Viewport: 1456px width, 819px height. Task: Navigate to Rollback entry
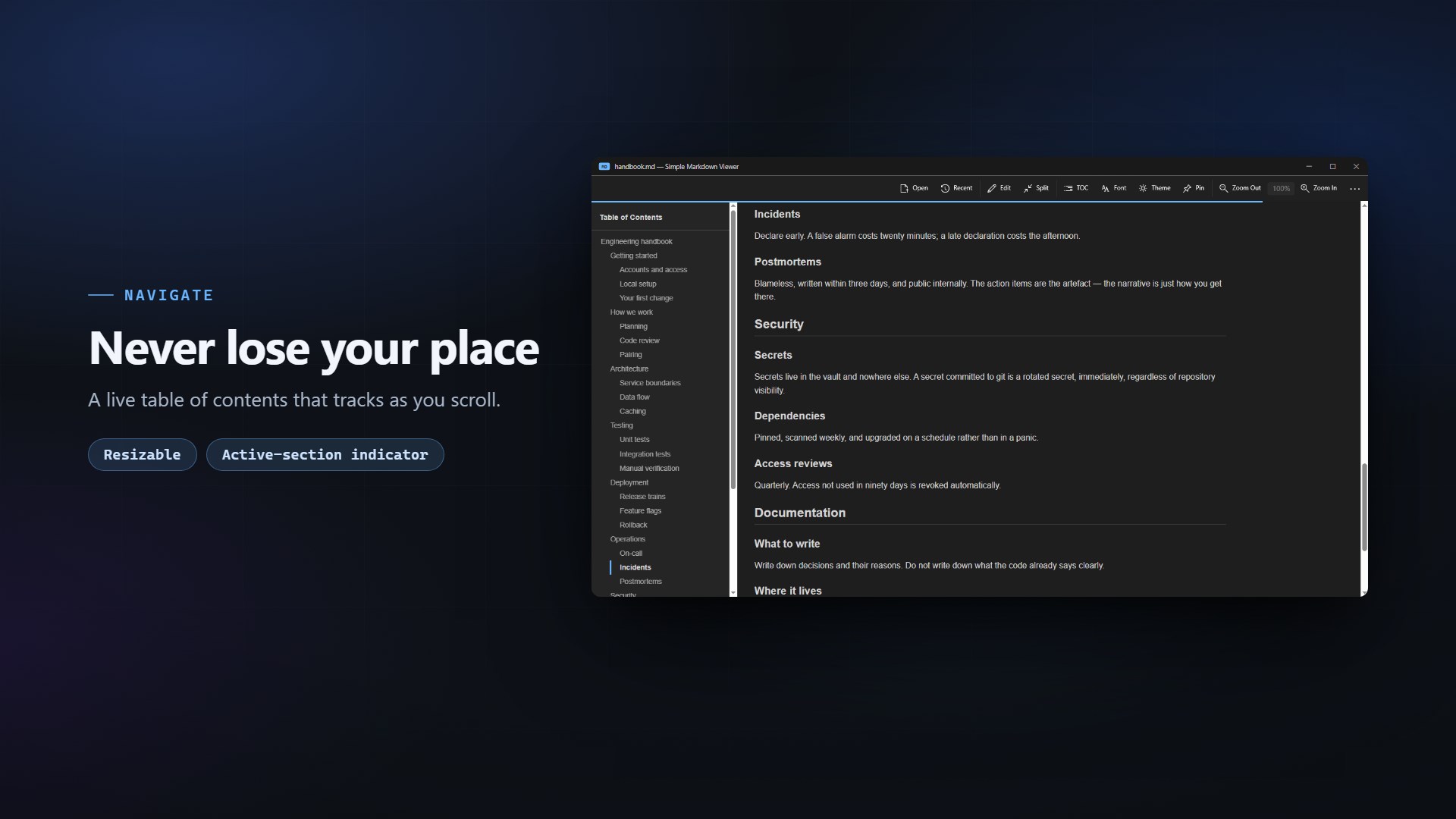633,526
